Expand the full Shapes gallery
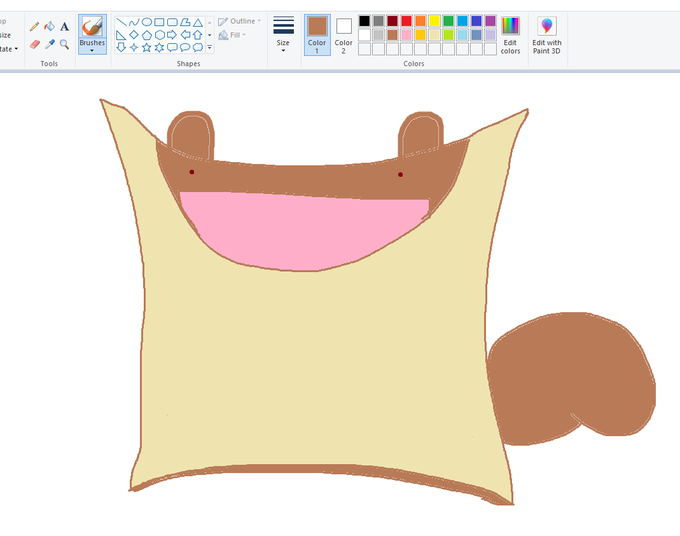The width and height of the screenshot is (680, 536). point(209,47)
